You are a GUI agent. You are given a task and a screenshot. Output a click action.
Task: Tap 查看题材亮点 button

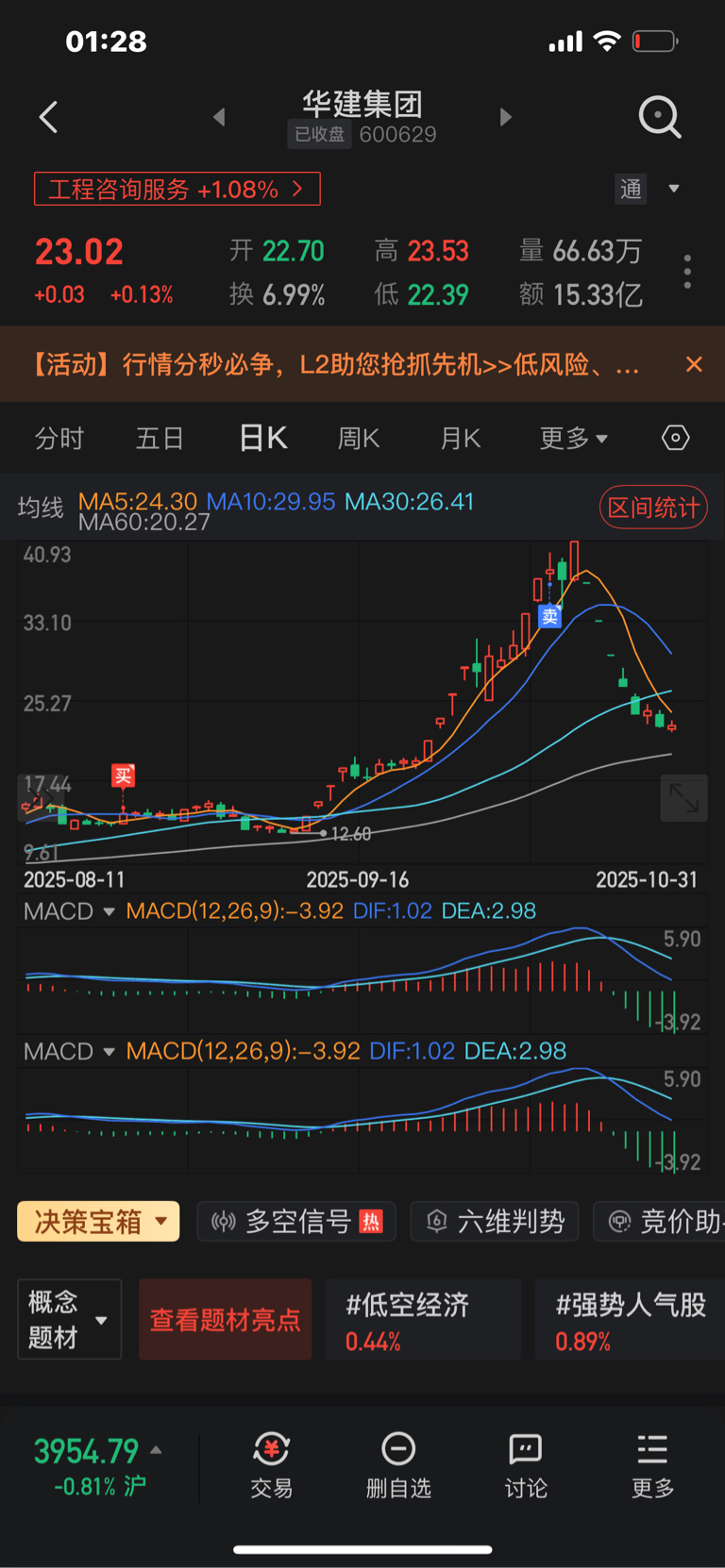tap(226, 1319)
